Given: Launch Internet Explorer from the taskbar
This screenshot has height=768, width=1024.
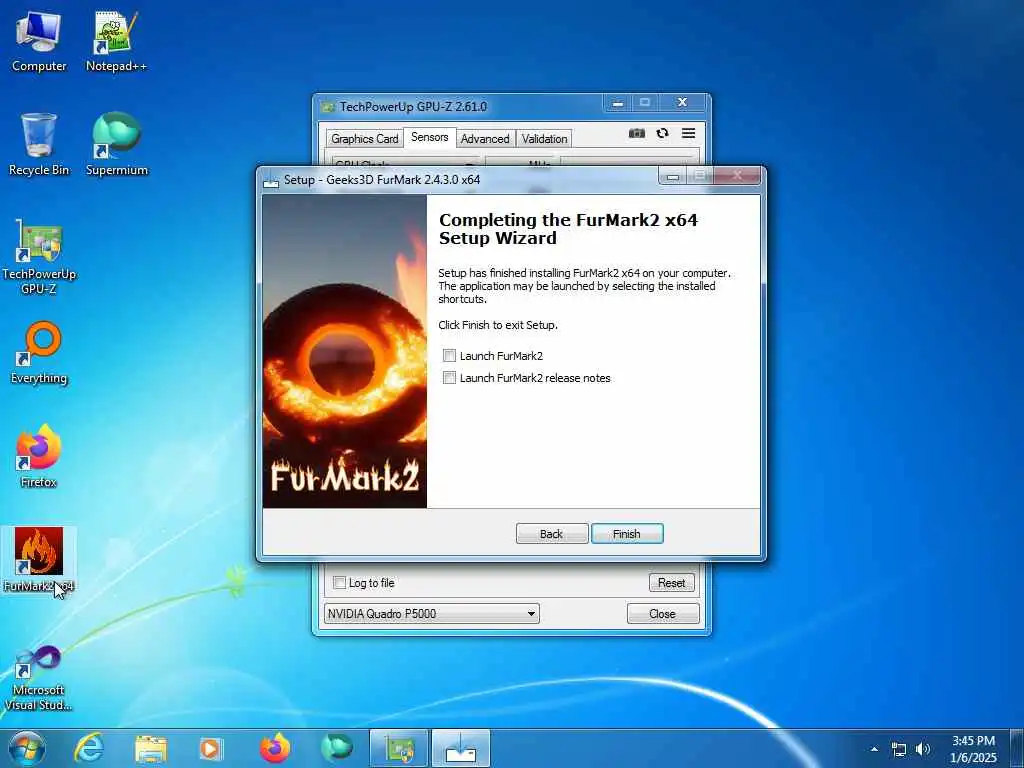Looking at the screenshot, I should coord(88,748).
